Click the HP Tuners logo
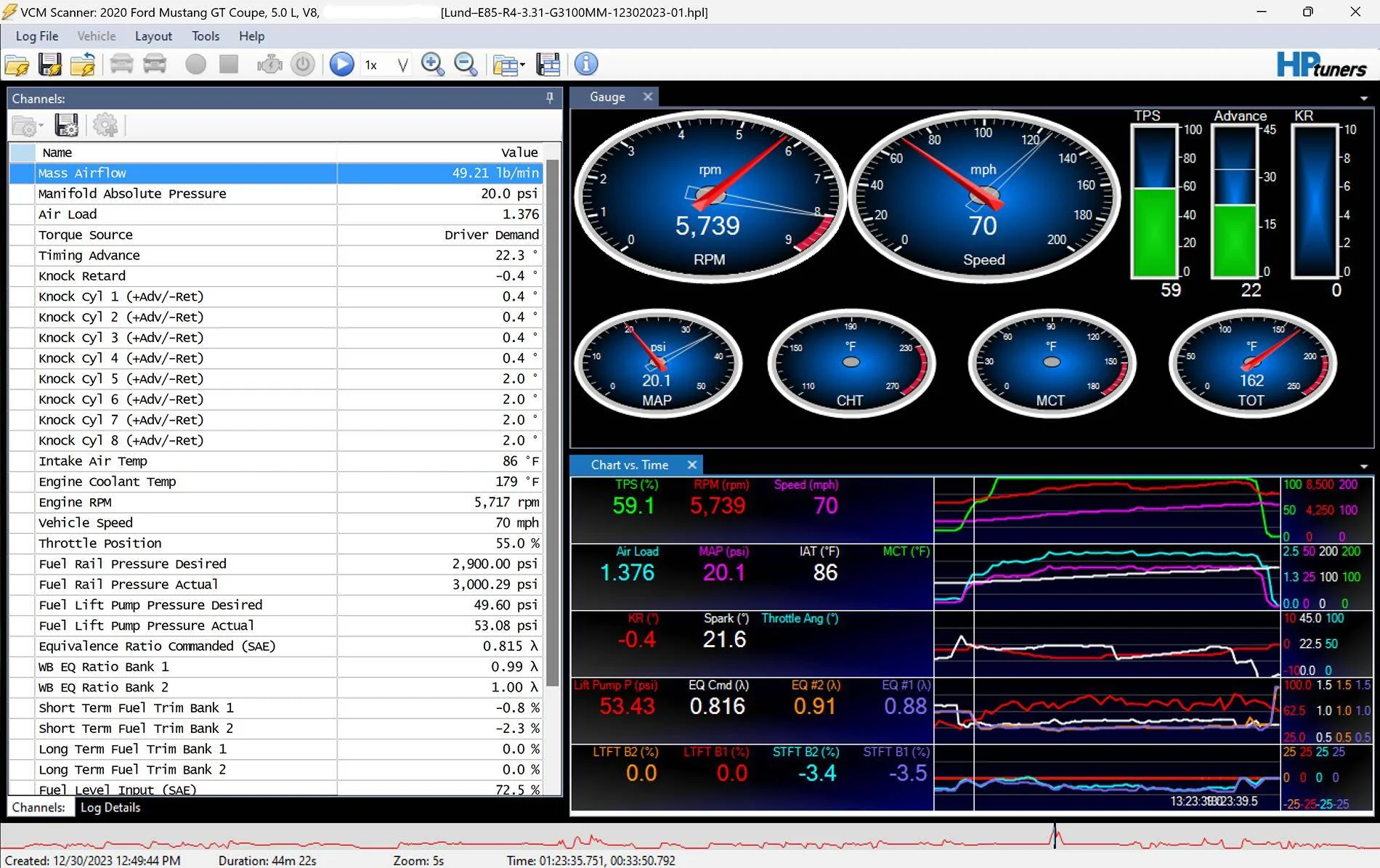The width and height of the screenshot is (1380, 868). [x=1321, y=65]
